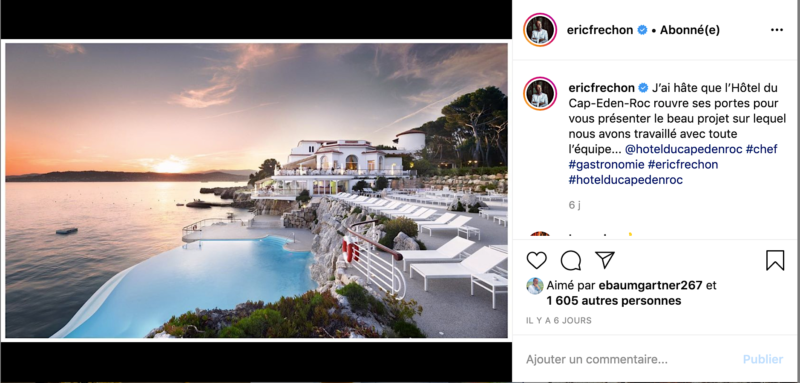Open the ebaumgartner267 profile link
Image resolution: width=800 pixels, height=383 pixels.
[x=644, y=286]
